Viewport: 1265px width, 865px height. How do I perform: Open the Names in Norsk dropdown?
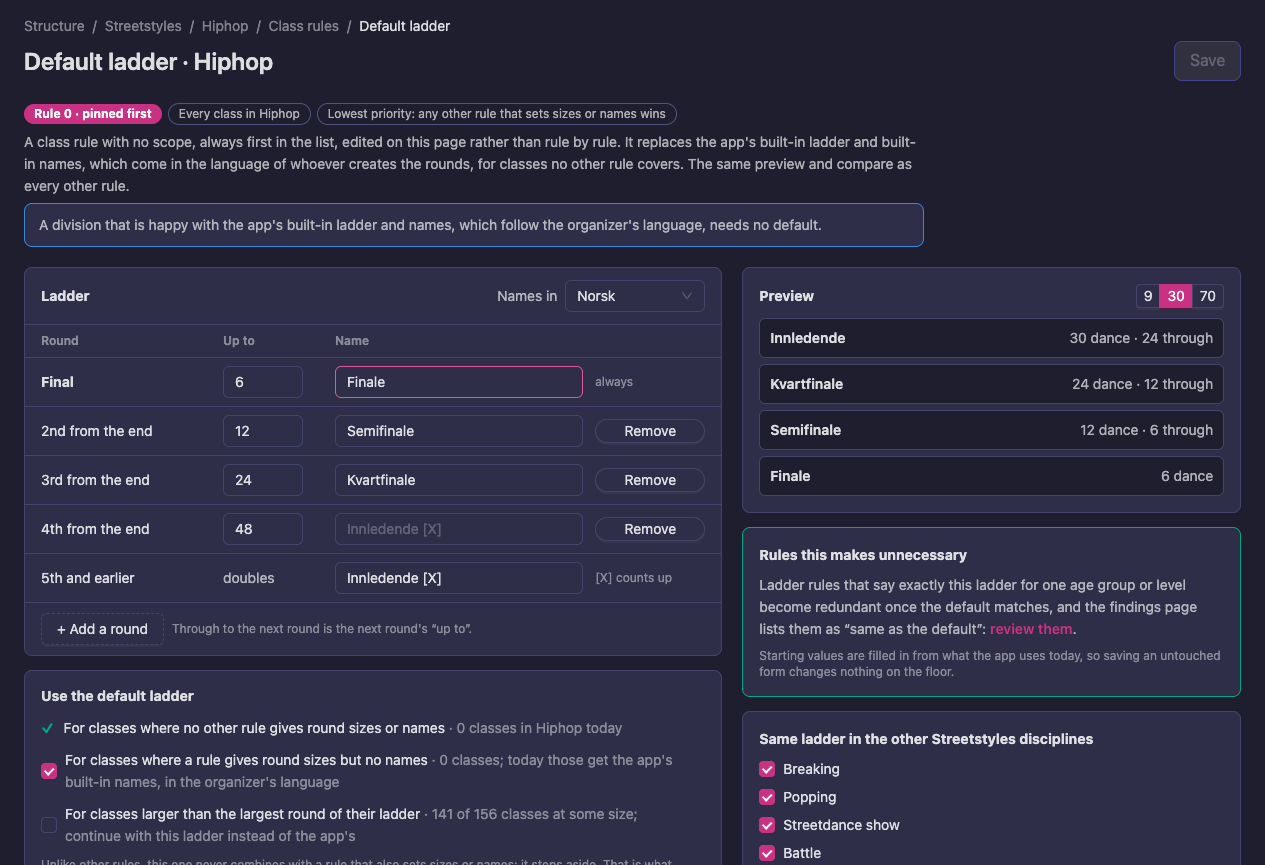(635, 296)
